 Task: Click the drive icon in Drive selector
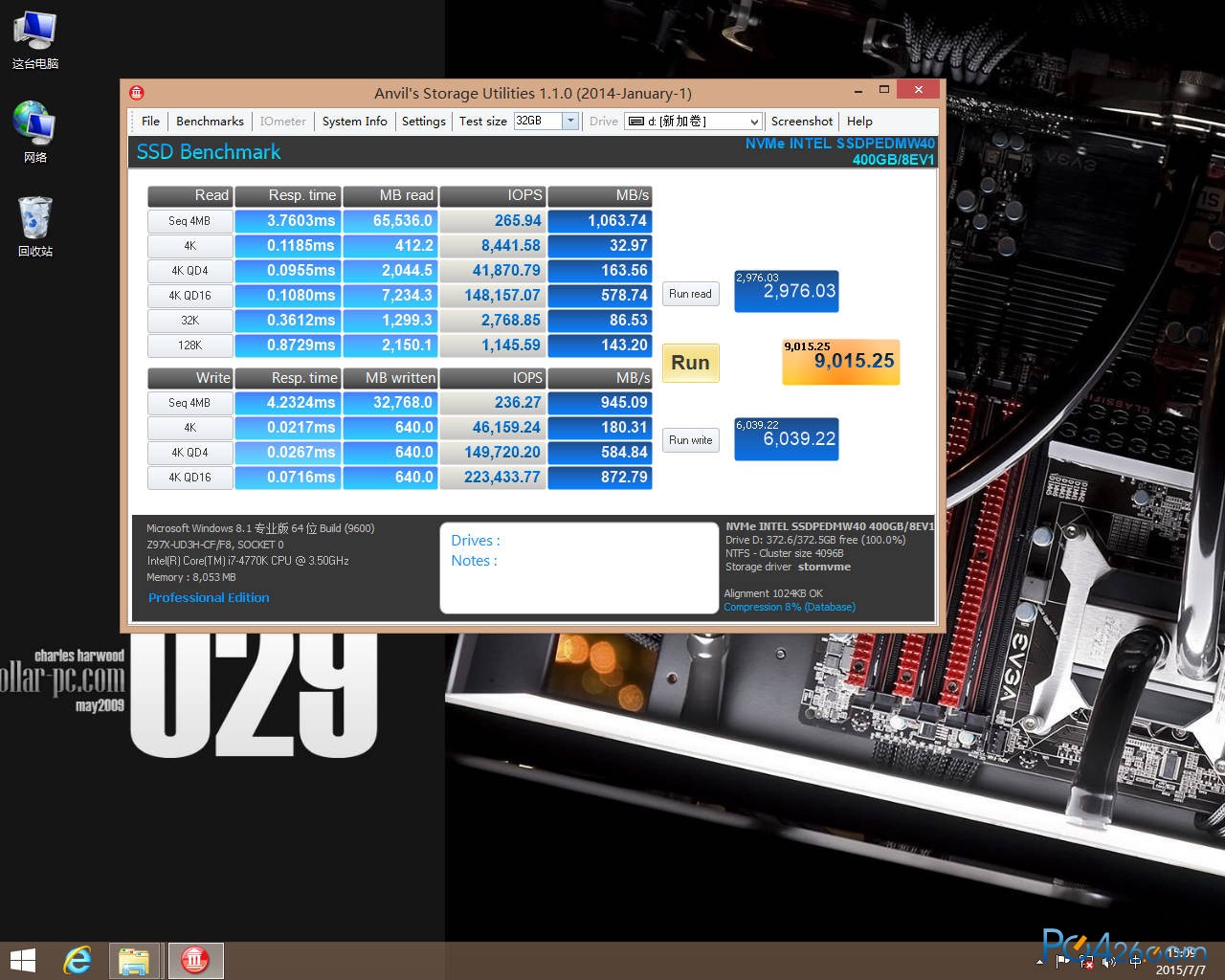tap(635, 122)
